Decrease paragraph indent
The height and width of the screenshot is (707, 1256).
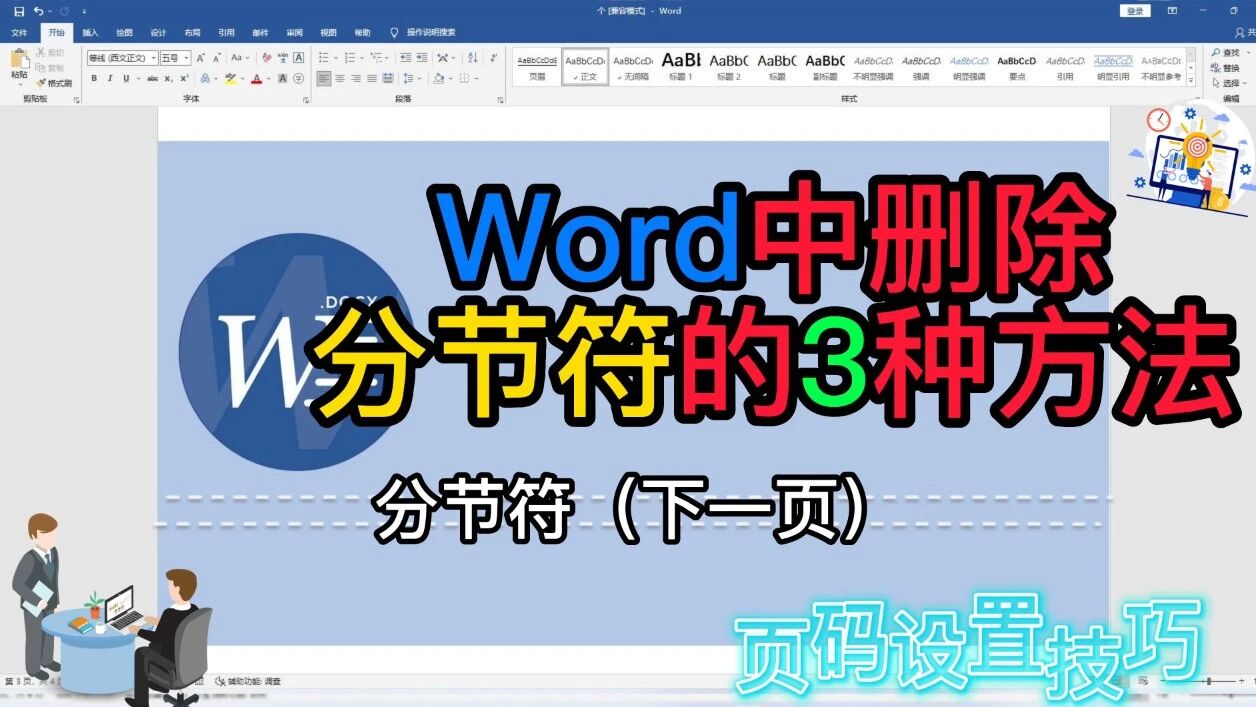click(405, 58)
